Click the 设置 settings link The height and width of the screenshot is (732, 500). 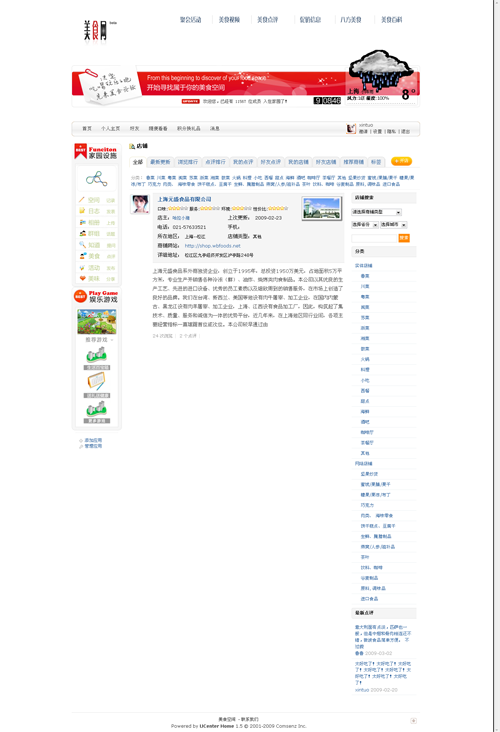click(377, 132)
